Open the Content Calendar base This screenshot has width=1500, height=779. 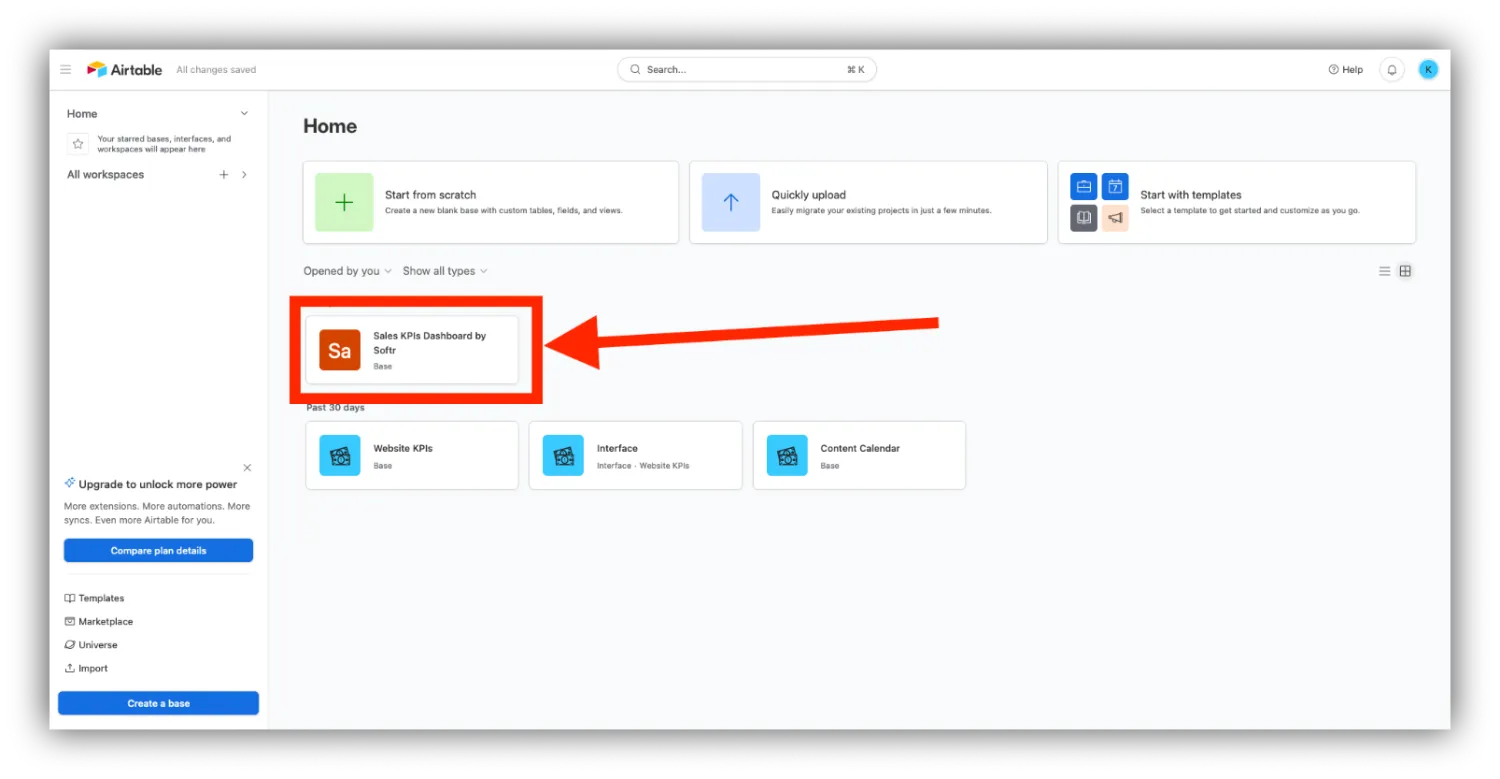point(859,455)
